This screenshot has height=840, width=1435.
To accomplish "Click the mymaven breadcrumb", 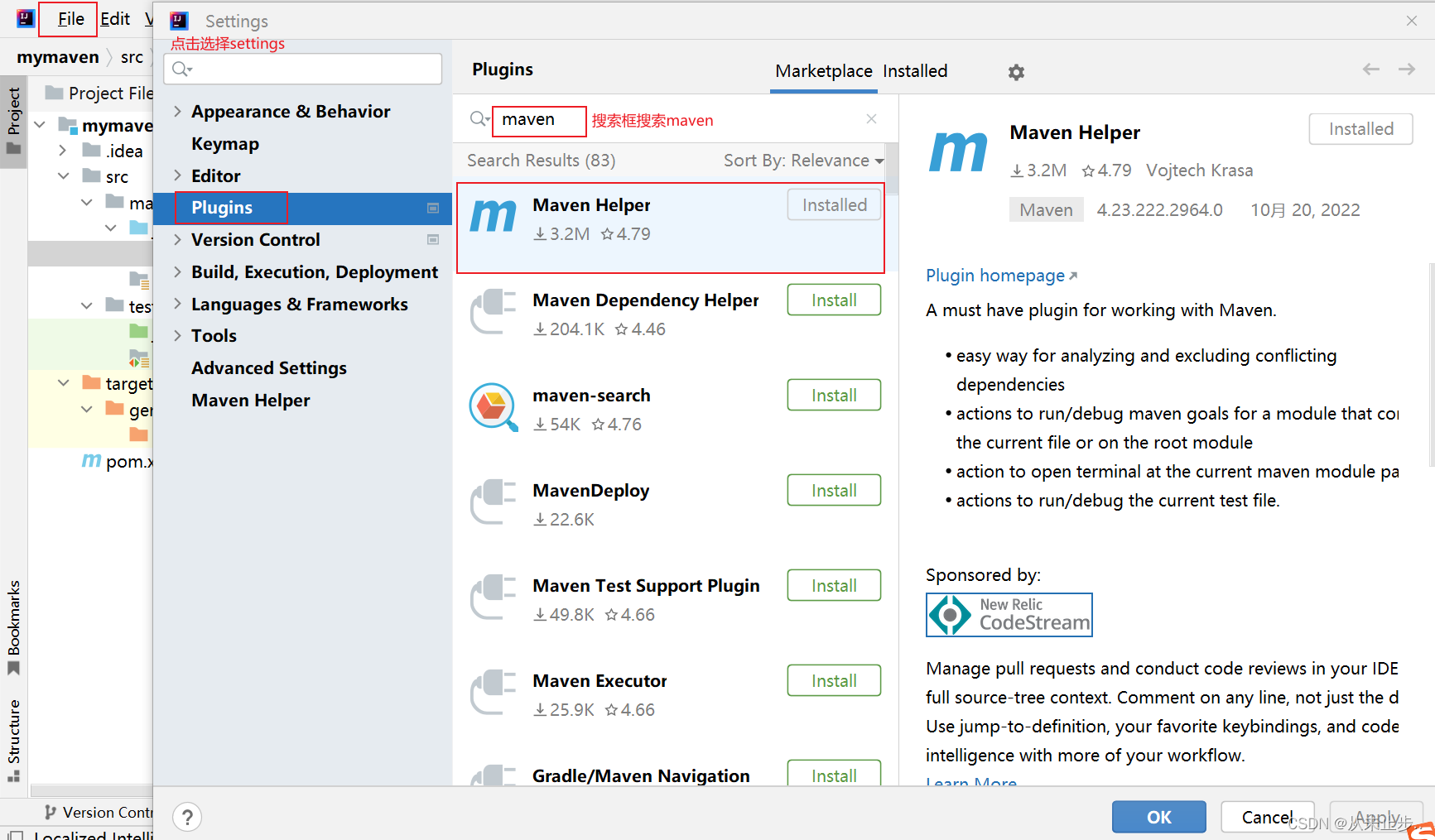I will 58,57.
